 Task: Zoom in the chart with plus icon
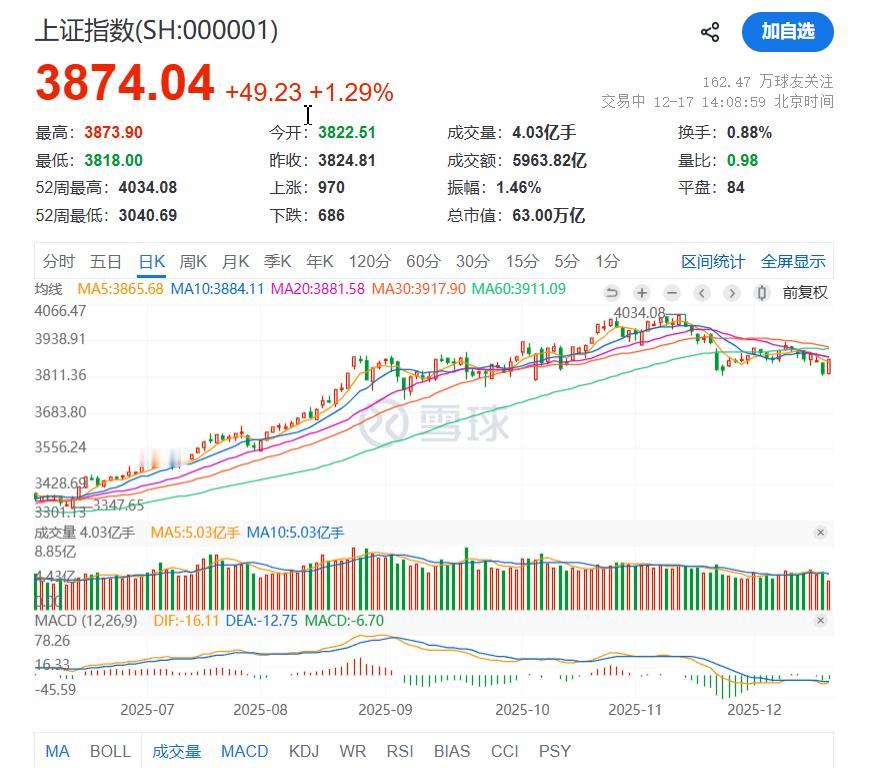[641, 293]
